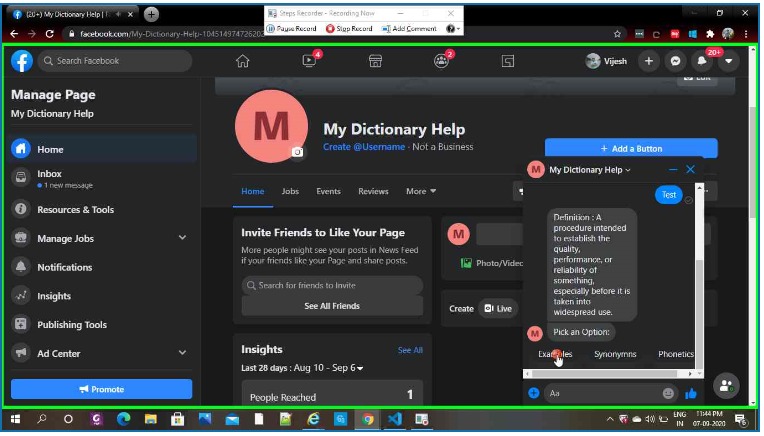This screenshot has width=764, height=436.
Task: Open Inbox in the sidebar
Action: (x=102, y=178)
